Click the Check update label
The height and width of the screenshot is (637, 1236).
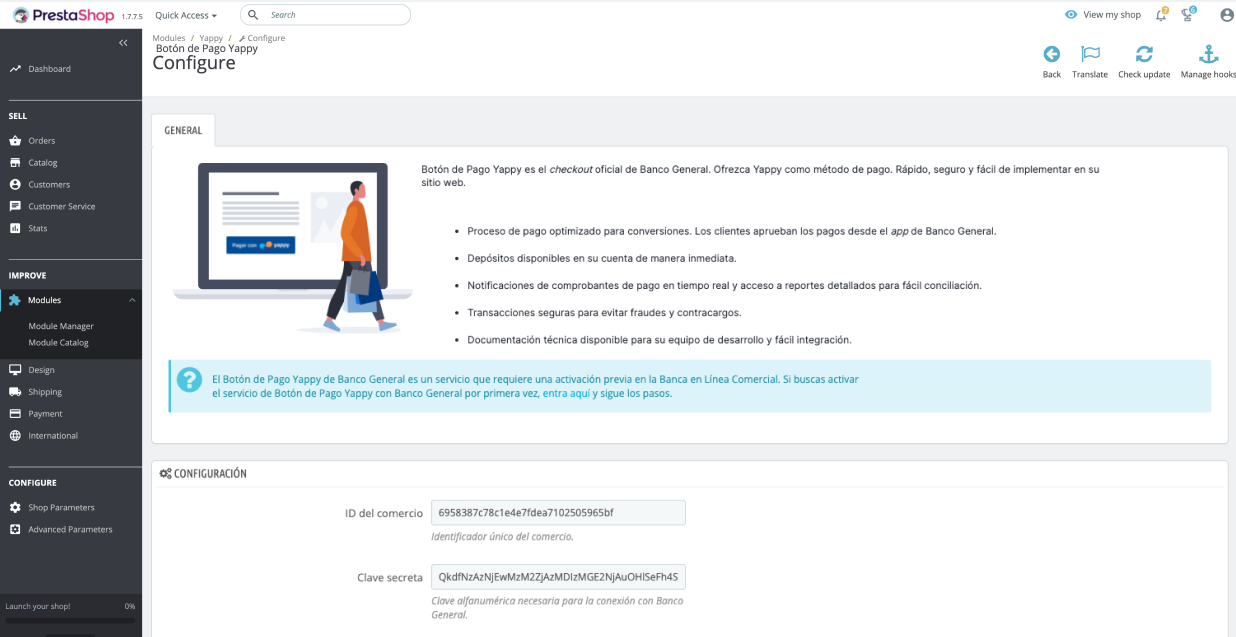point(1144,75)
